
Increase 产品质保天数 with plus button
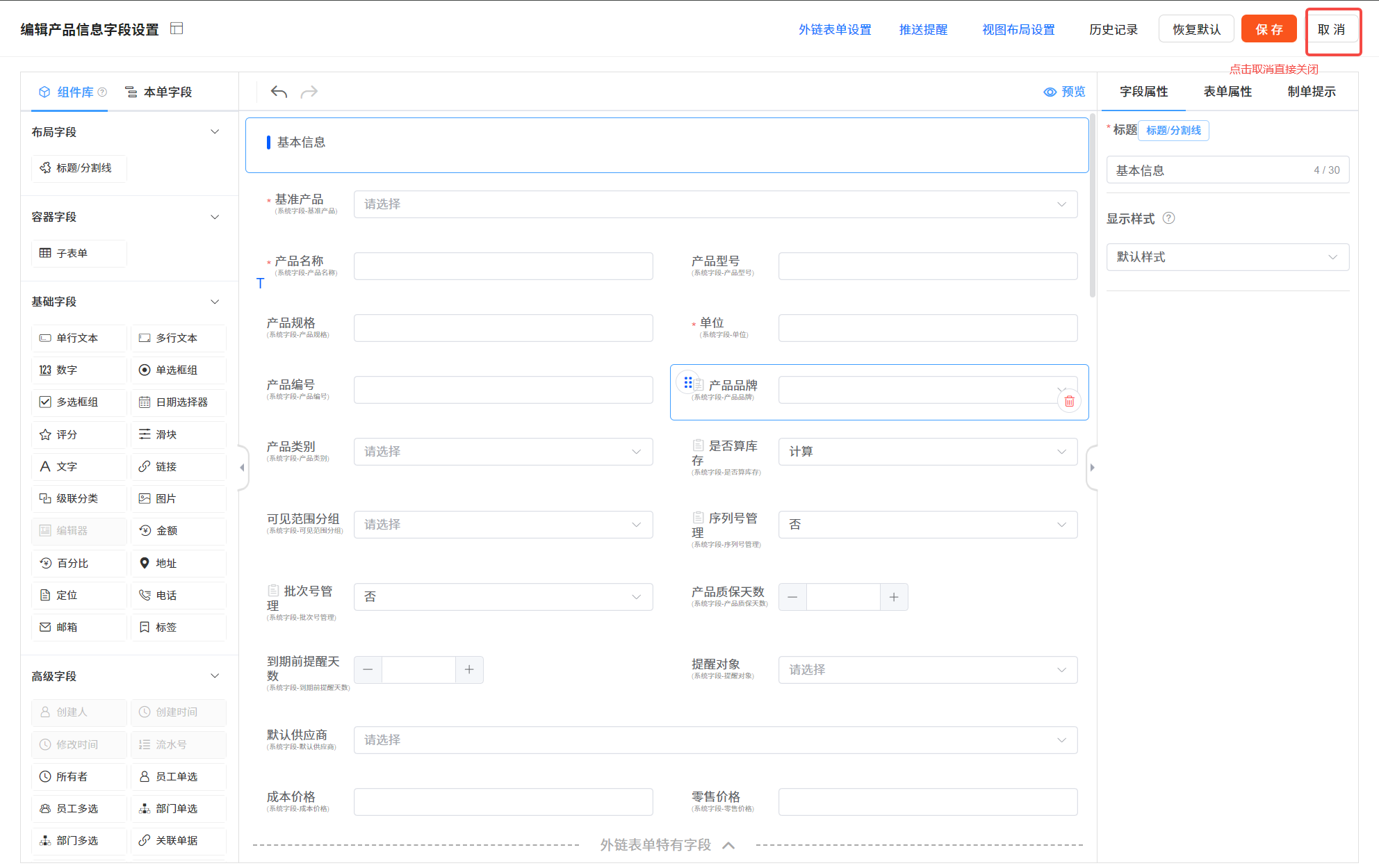coord(894,597)
